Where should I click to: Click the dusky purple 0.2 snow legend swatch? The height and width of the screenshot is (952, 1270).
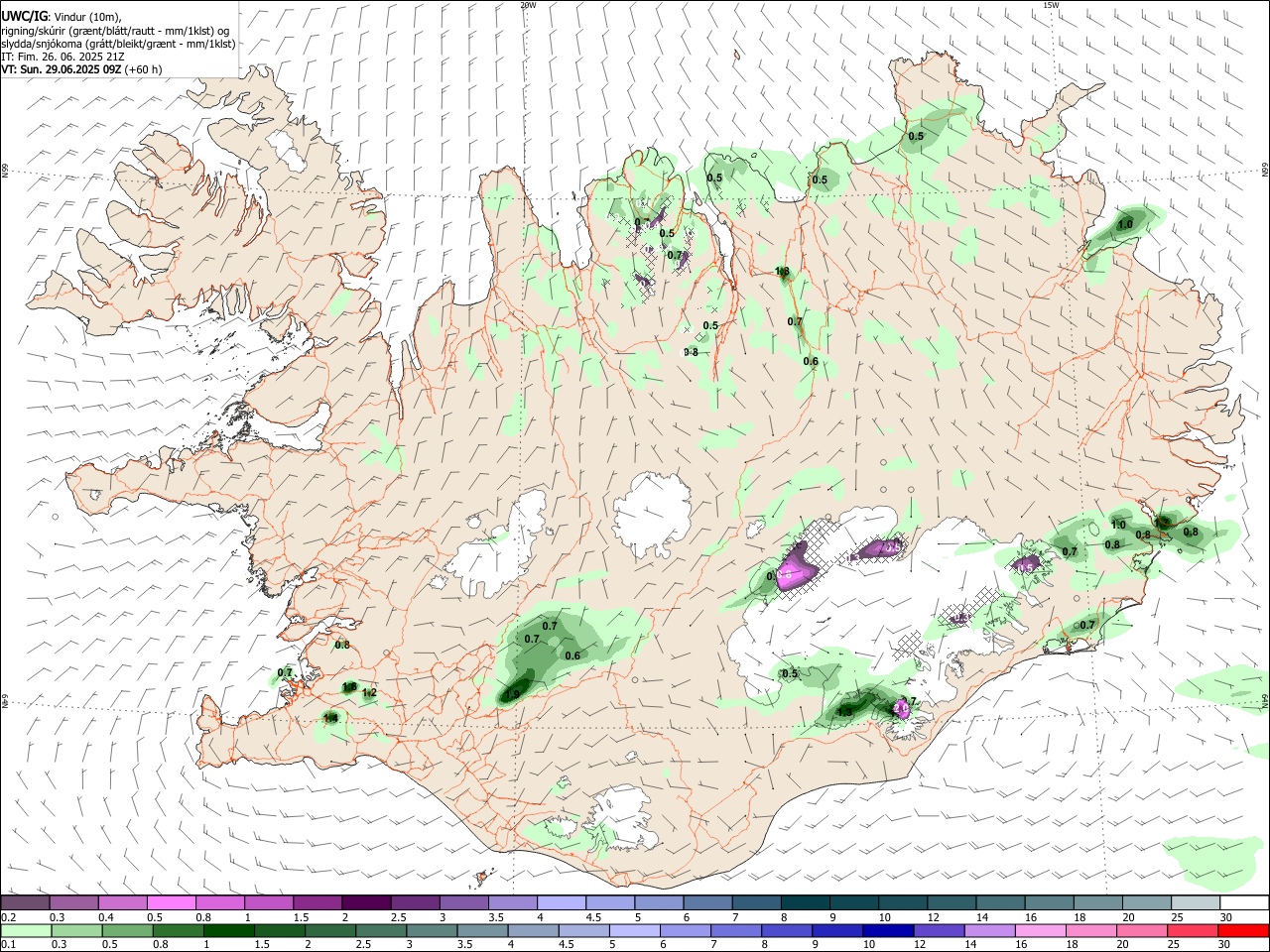(25, 902)
